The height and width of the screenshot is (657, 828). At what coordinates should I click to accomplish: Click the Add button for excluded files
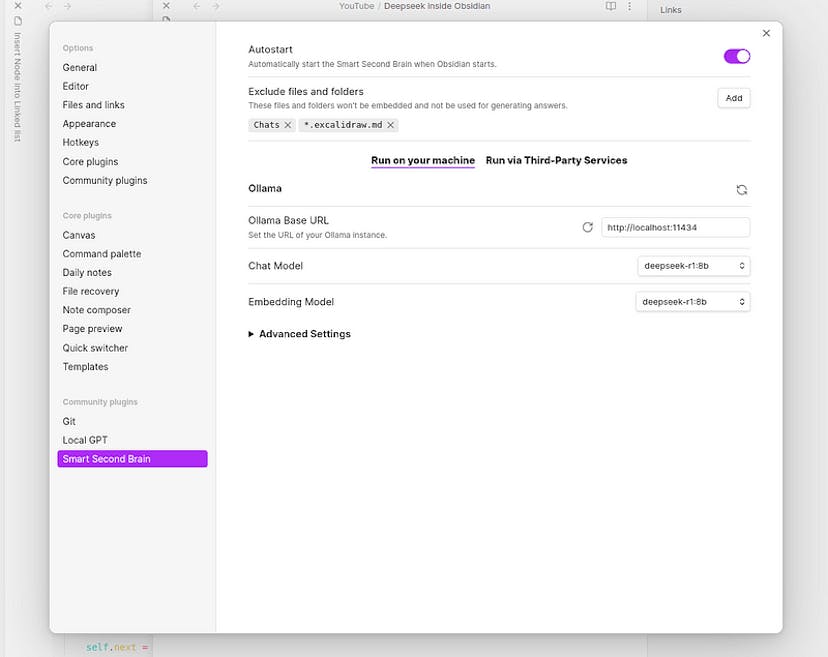click(x=733, y=98)
